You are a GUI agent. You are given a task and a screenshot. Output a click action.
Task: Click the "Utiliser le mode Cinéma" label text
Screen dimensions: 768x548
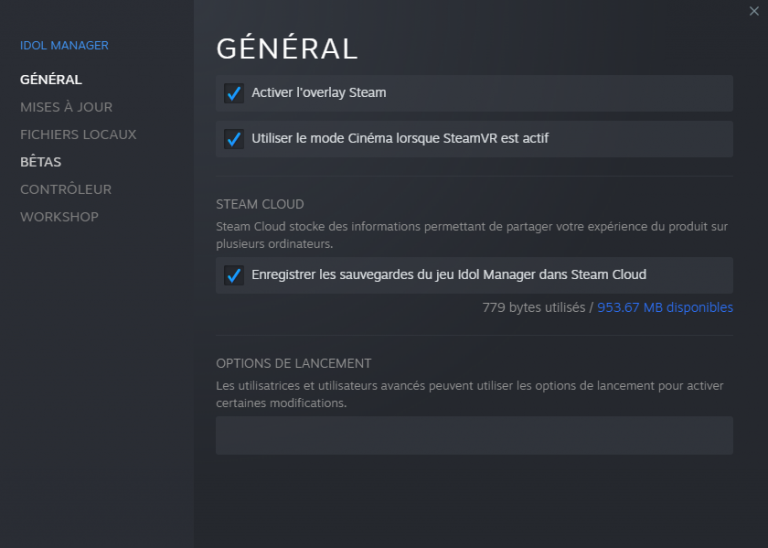(400, 139)
